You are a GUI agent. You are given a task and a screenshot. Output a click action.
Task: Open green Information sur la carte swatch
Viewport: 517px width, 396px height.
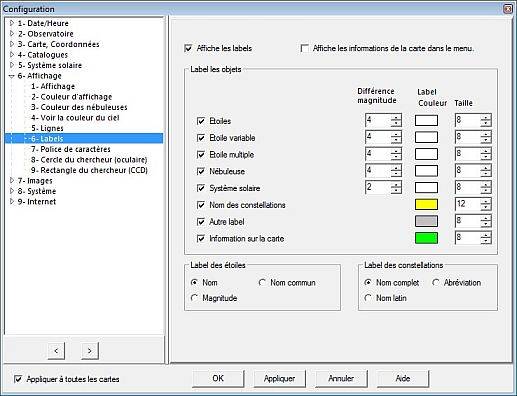(426, 238)
